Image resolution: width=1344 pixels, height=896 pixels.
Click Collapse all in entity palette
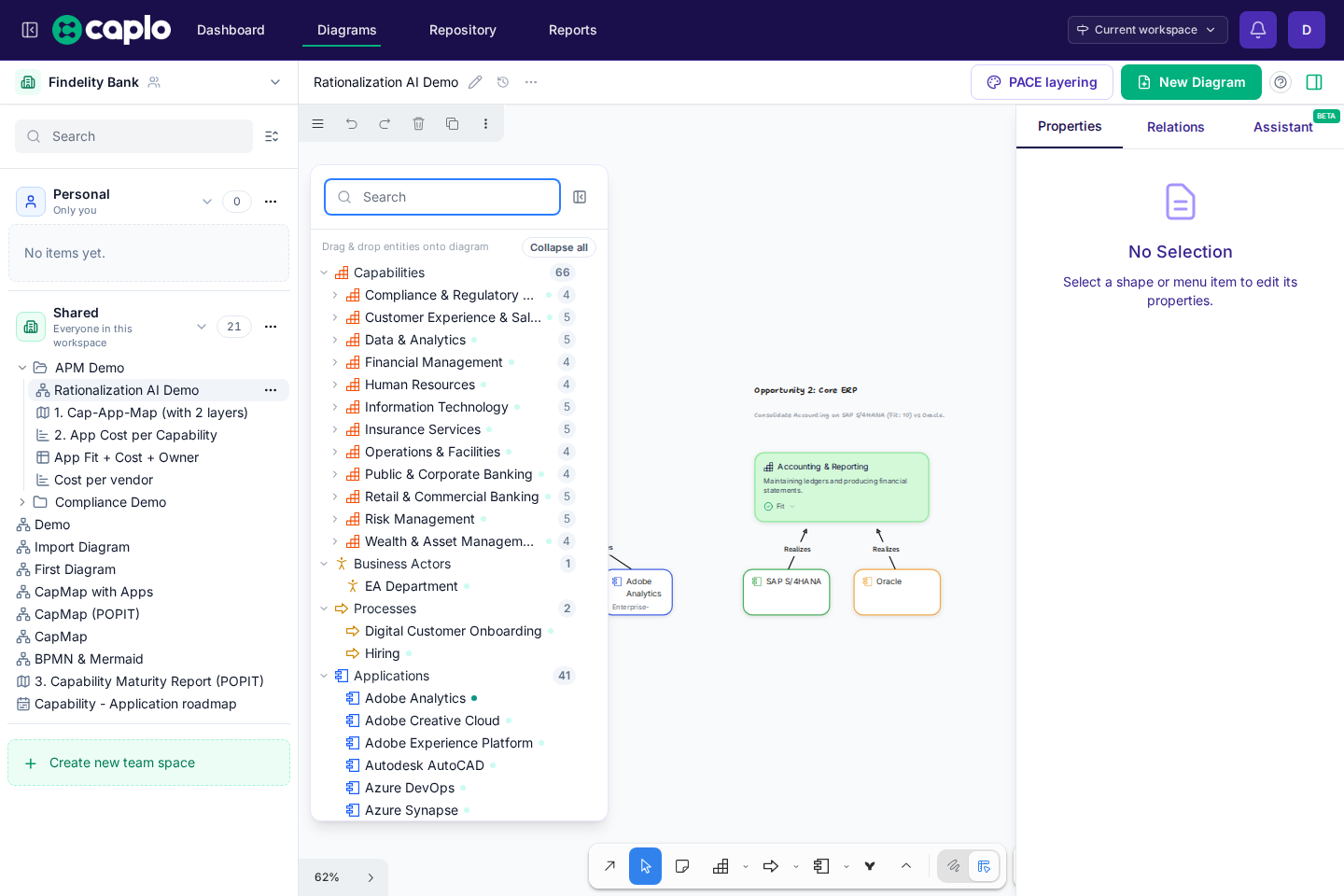[559, 247]
